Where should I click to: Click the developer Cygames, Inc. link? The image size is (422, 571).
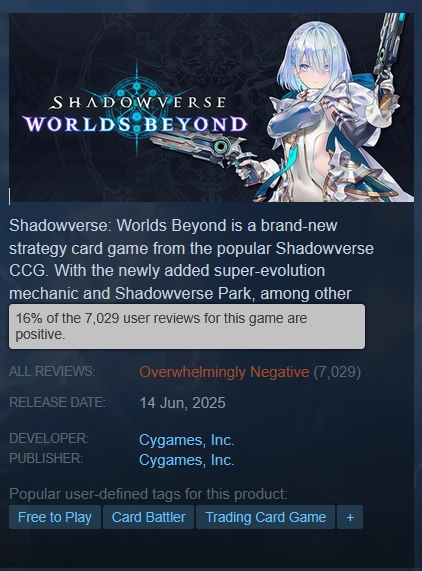pos(186,440)
